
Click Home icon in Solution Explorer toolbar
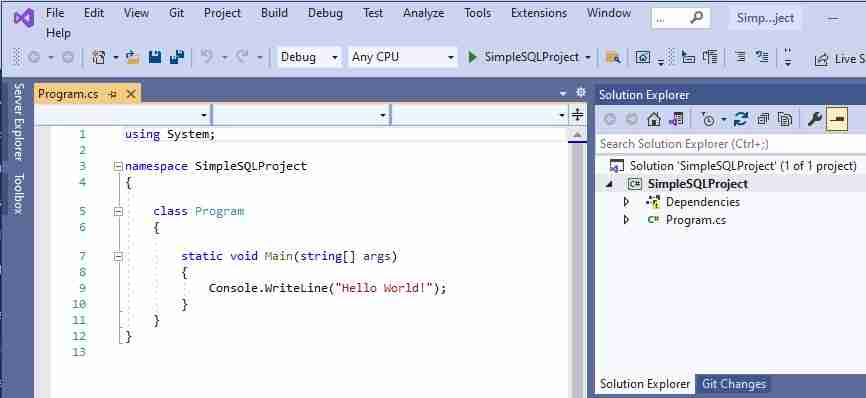[654, 119]
